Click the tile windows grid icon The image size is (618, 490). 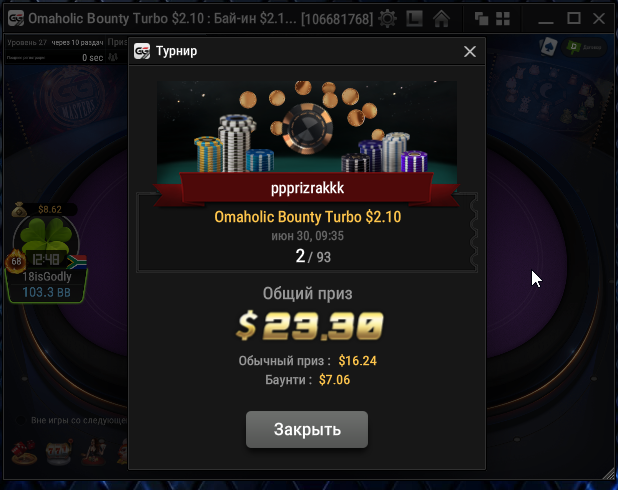[x=503, y=19]
